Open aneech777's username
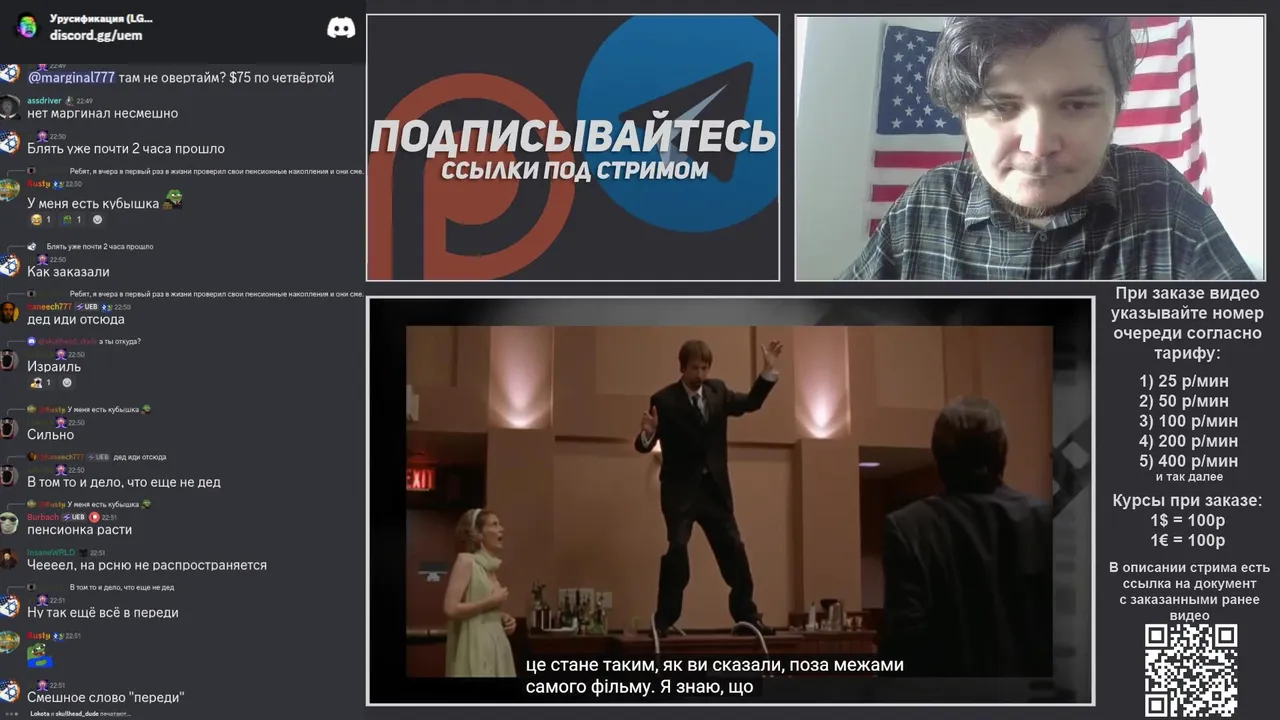This screenshot has width=1280, height=720. (x=49, y=307)
